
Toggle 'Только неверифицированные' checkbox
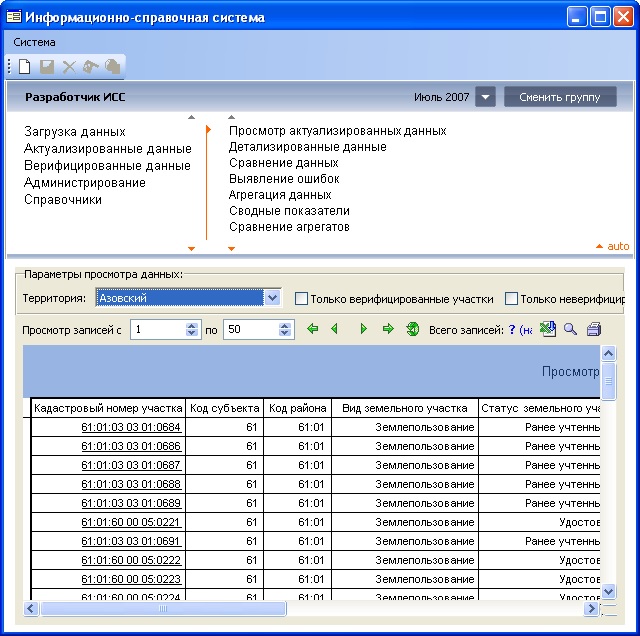tap(511, 298)
